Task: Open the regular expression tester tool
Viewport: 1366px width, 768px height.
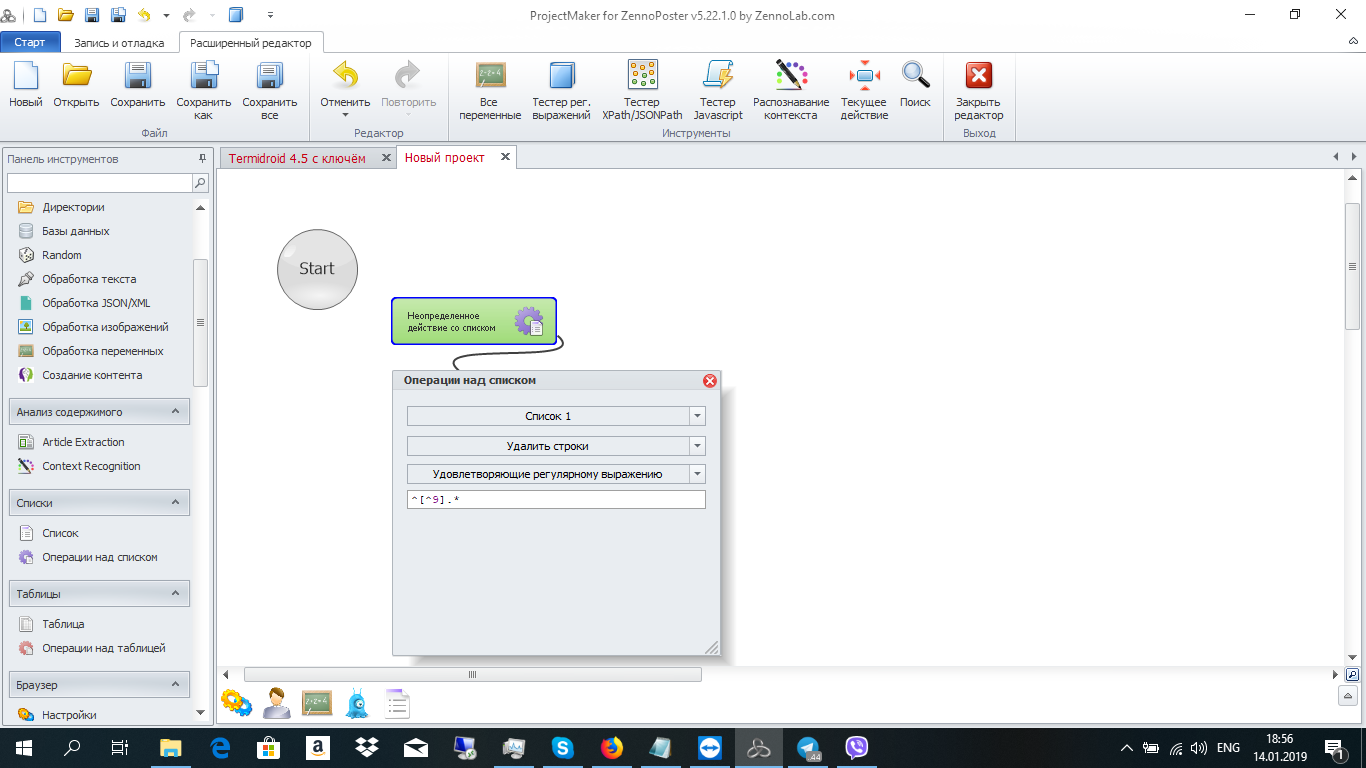Action: click(x=561, y=90)
